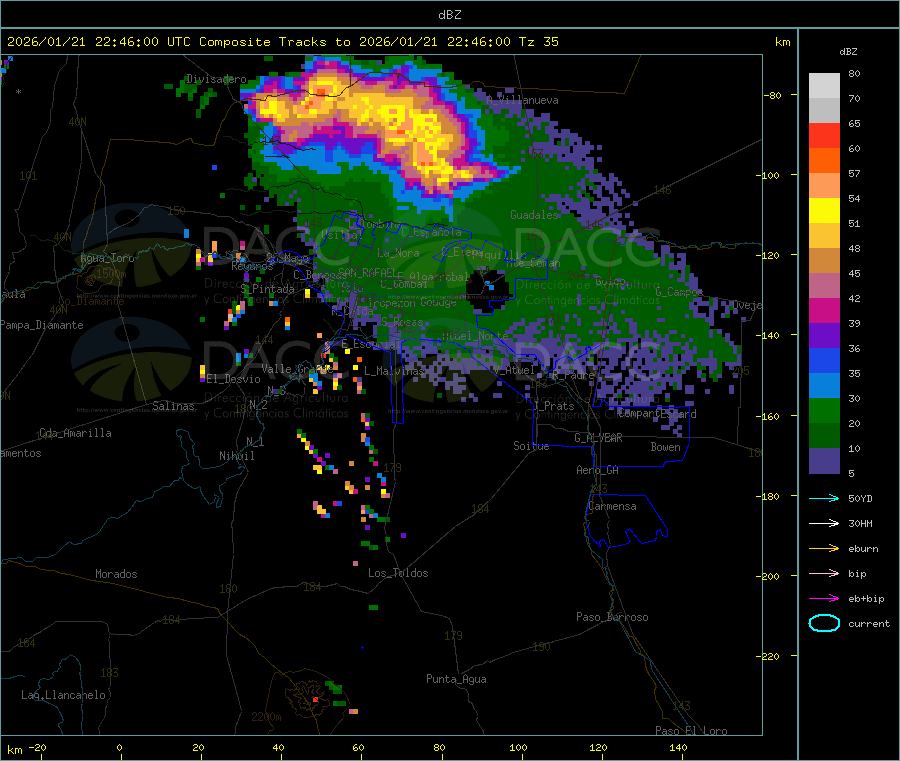Viewport: 900px width, 761px height.
Task: Click the Bowen map label
Action: click(x=665, y=447)
